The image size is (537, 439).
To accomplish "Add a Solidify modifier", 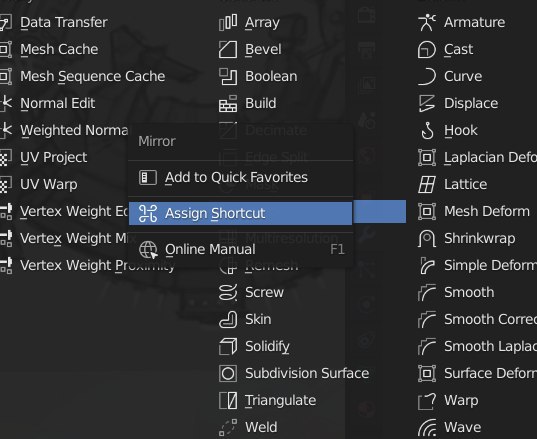I will click(267, 347).
